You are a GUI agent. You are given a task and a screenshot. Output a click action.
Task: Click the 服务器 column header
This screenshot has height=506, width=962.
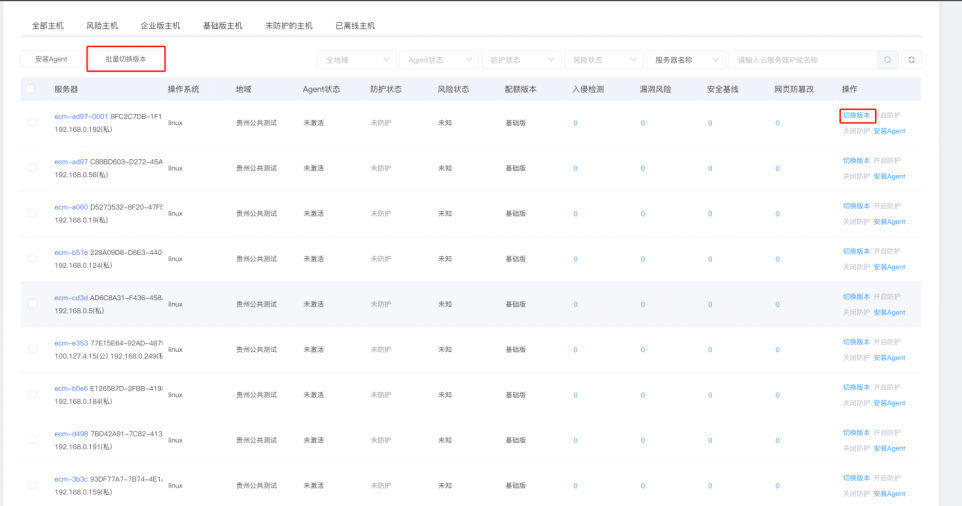point(66,90)
